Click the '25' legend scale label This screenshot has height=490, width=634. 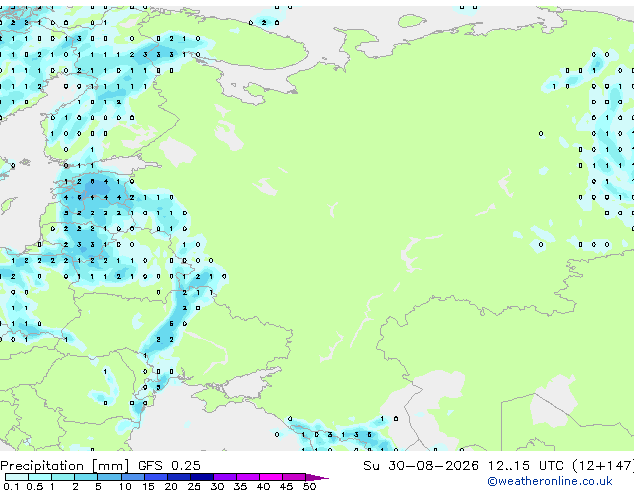pos(194,486)
